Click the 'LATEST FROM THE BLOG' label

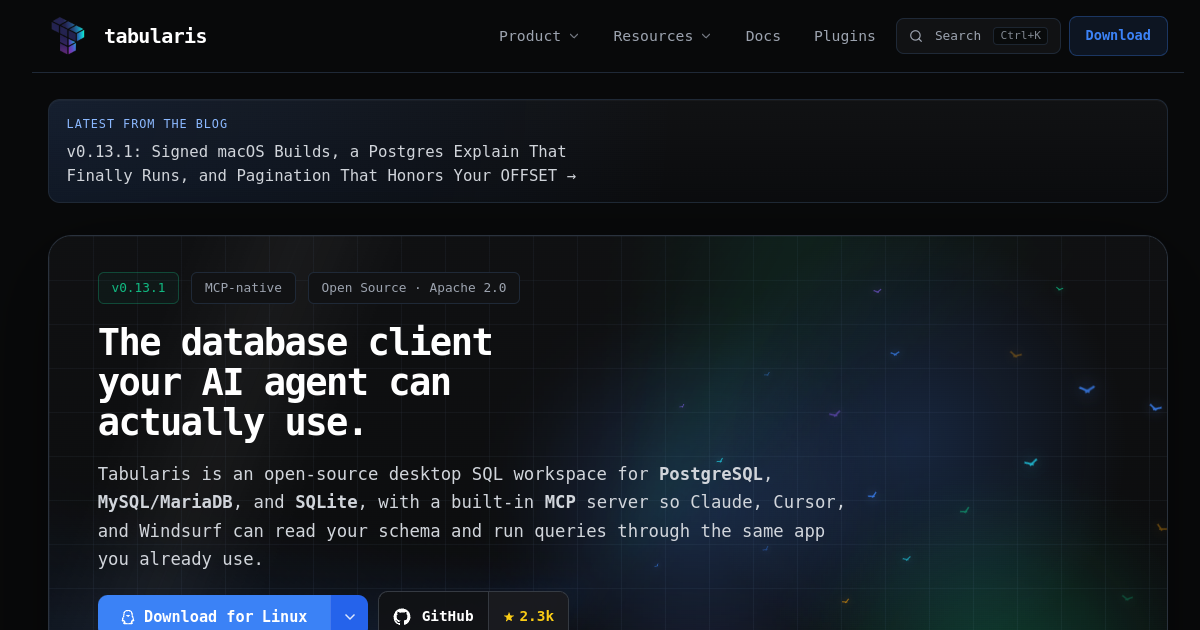pyautogui.click(x=147, y=124)
